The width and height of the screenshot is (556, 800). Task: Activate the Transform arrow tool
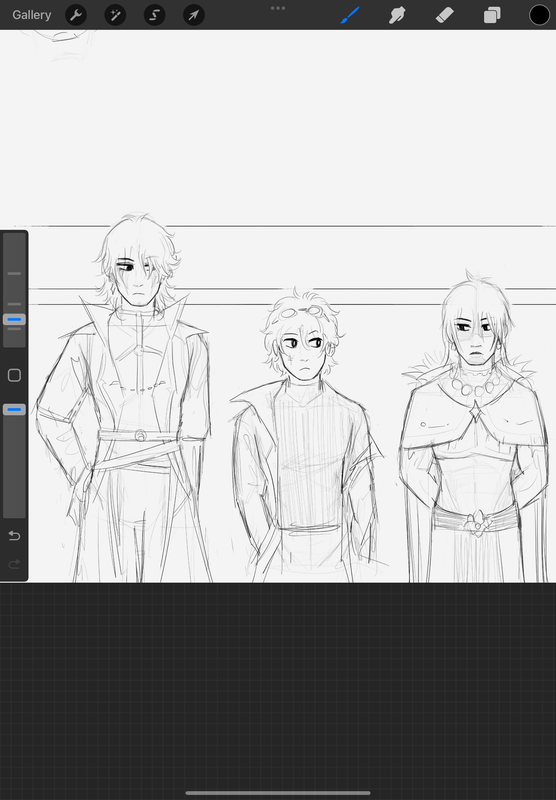[x=194, y=15]
